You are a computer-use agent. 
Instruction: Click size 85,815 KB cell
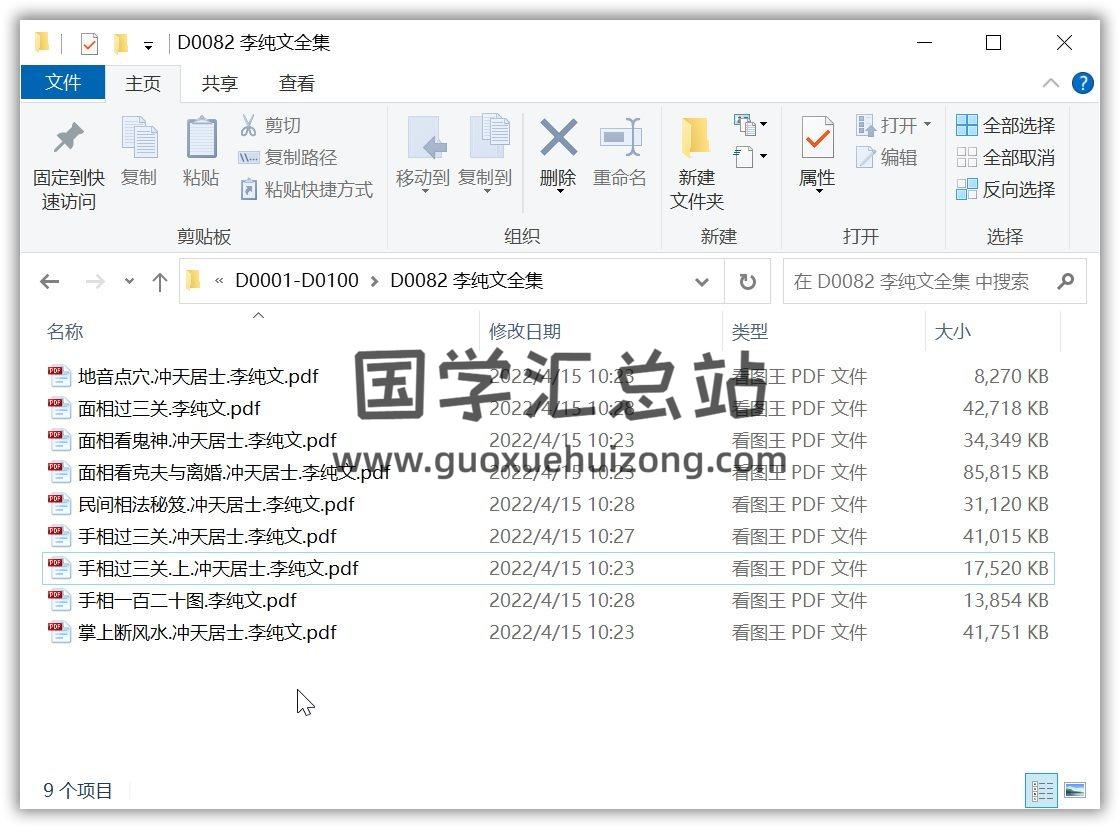point(1006,472)
